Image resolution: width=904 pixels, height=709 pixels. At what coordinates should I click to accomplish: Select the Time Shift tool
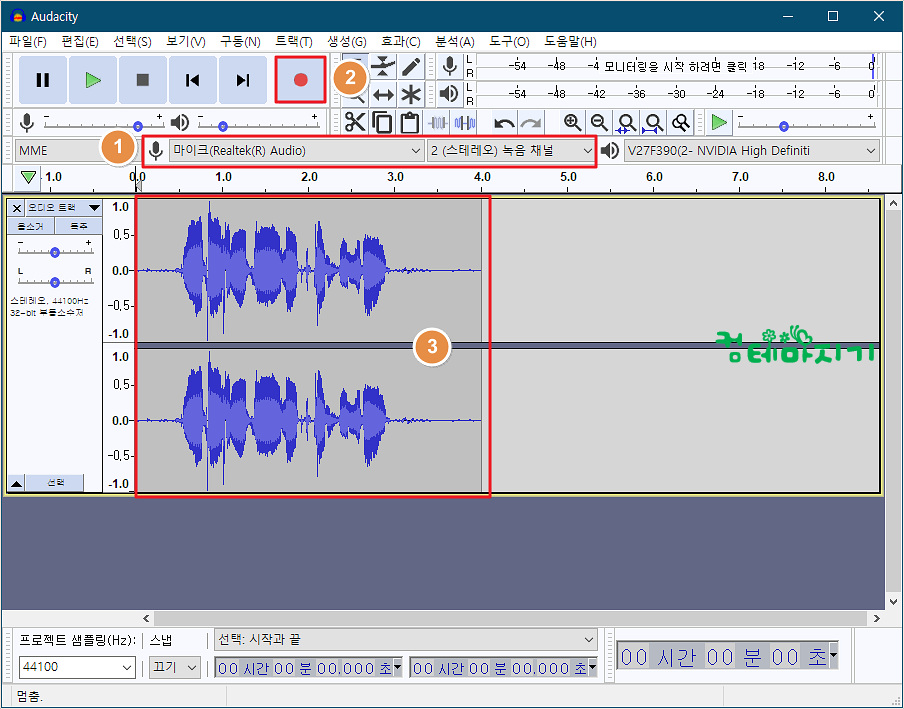click(x=383, y=94)
